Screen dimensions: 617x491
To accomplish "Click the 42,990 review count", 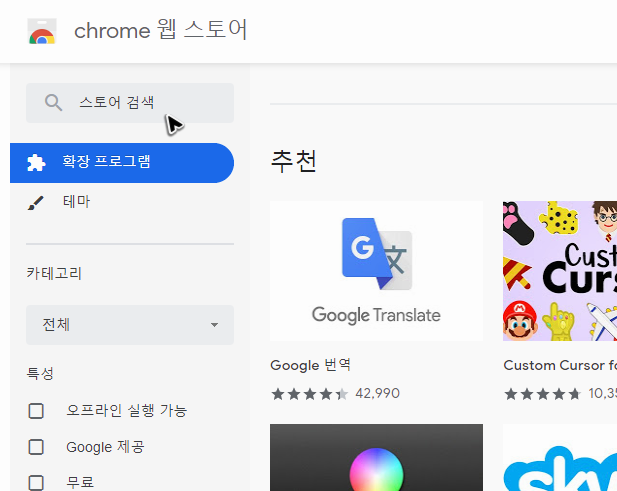I will pyautogui.click(x=377, y=393).
